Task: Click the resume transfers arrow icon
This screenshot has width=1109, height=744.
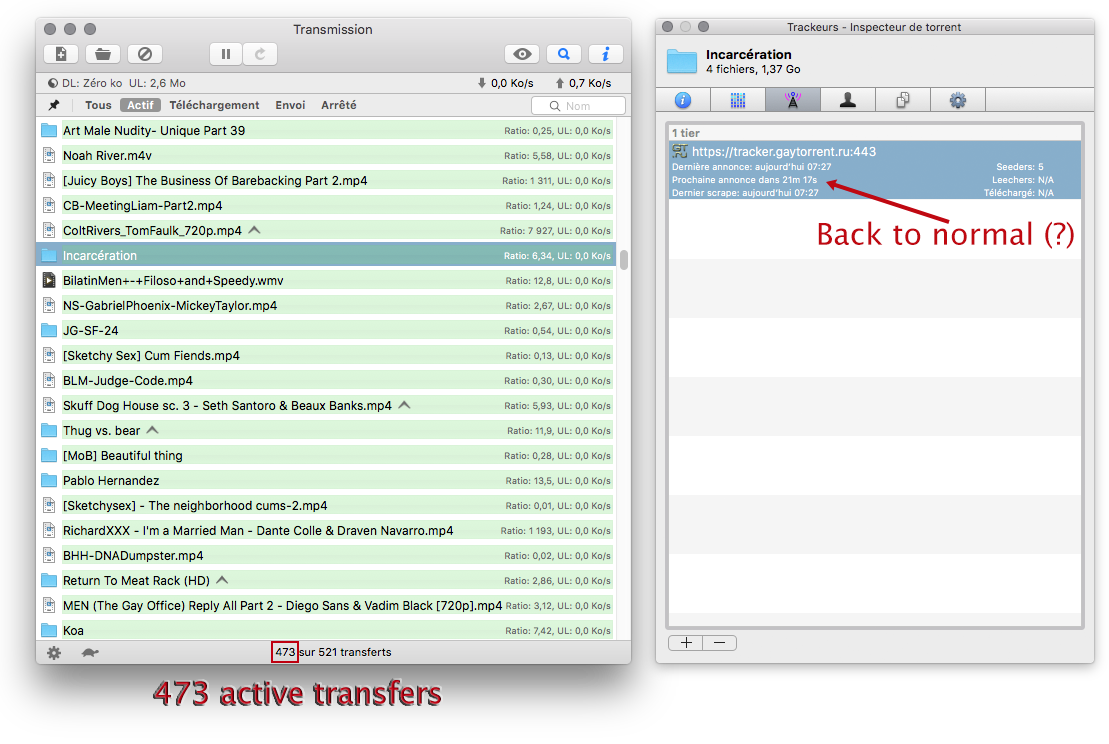Action: [x=260, y=55]
